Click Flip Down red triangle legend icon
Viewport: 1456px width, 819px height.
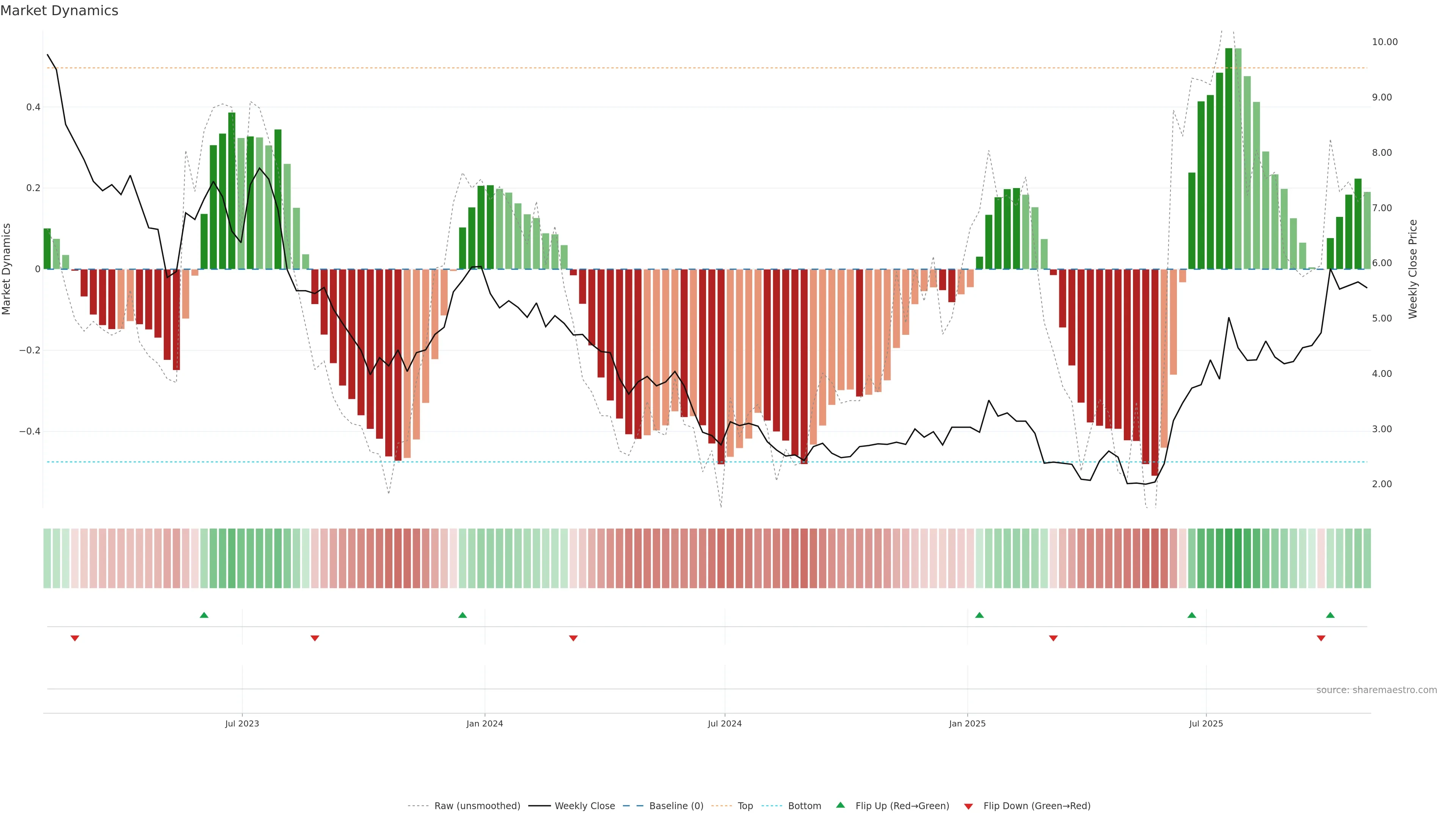coord(968,806)
